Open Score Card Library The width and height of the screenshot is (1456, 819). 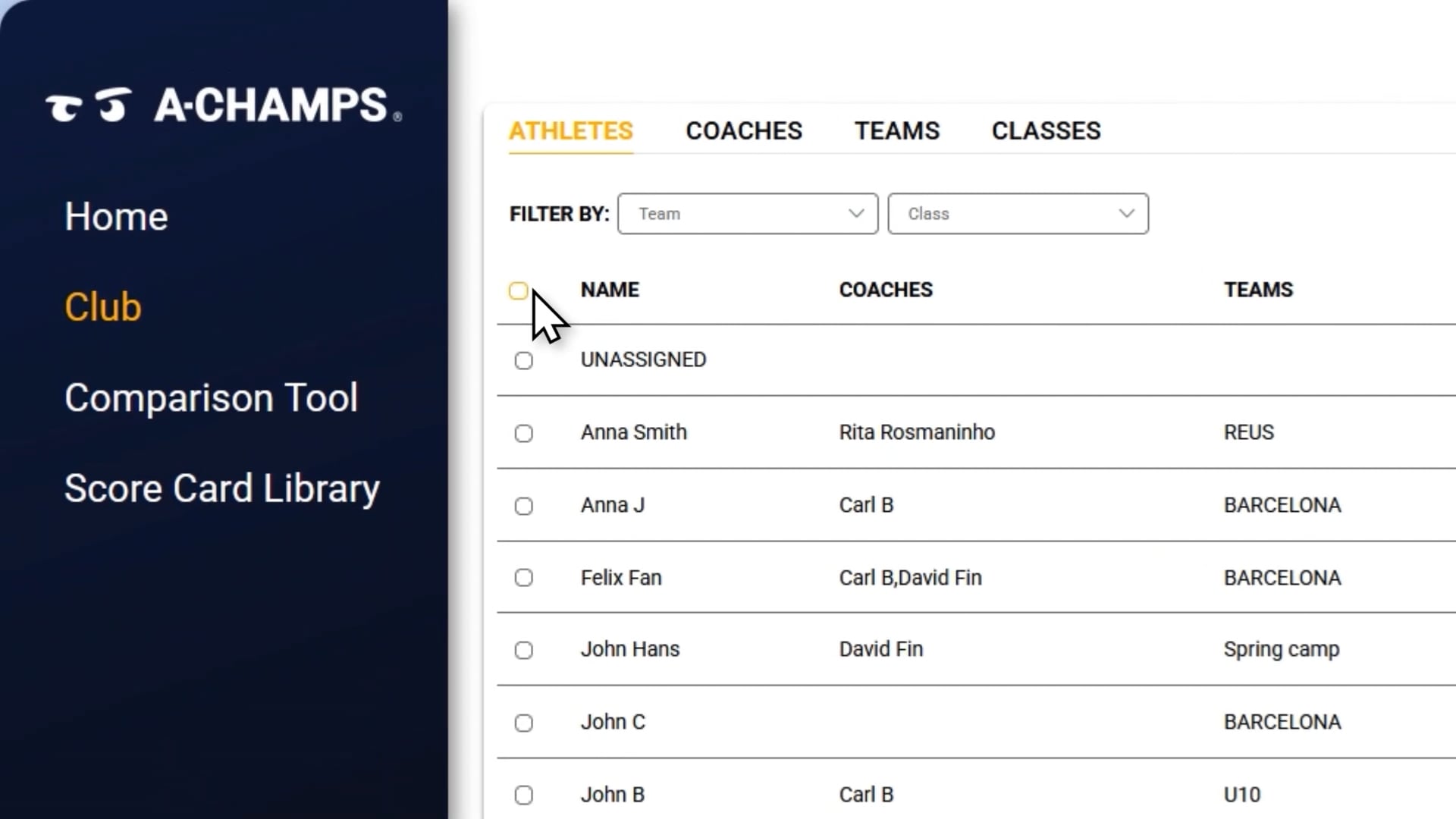click(221, 488)
